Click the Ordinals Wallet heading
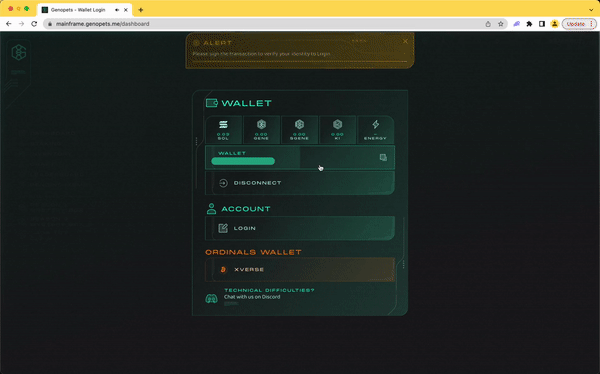The width and height of the screenshot is (600, 374). [x=253, y=252]
